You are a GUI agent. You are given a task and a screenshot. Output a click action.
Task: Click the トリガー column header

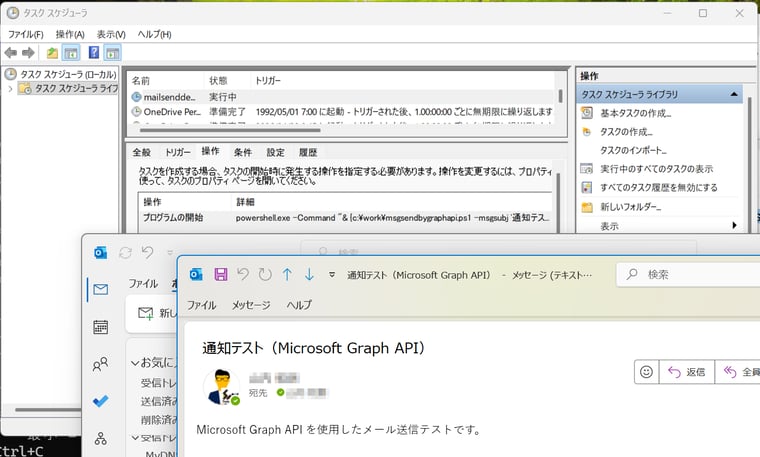click(268, 80)
